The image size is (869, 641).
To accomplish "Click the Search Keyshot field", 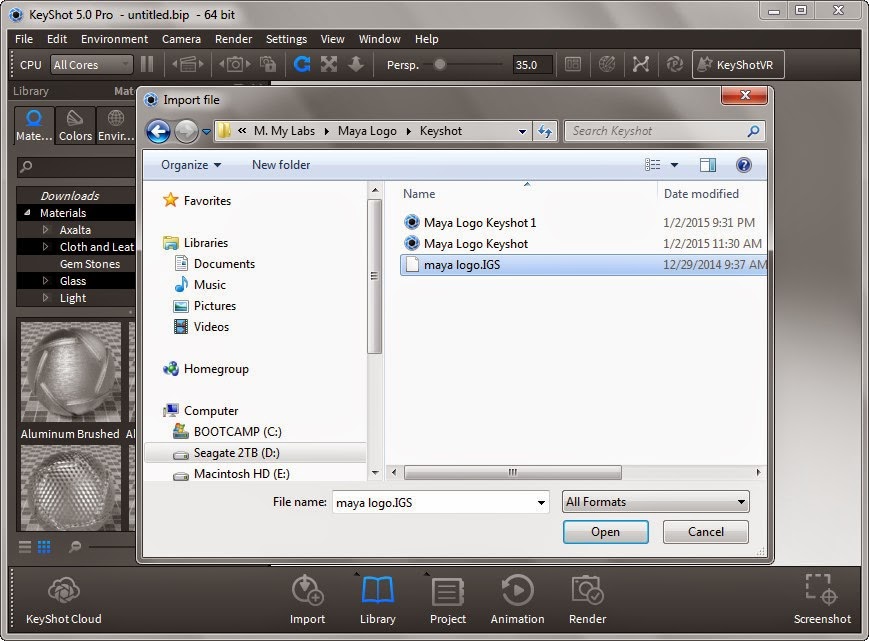I will (x=664, y=131).
